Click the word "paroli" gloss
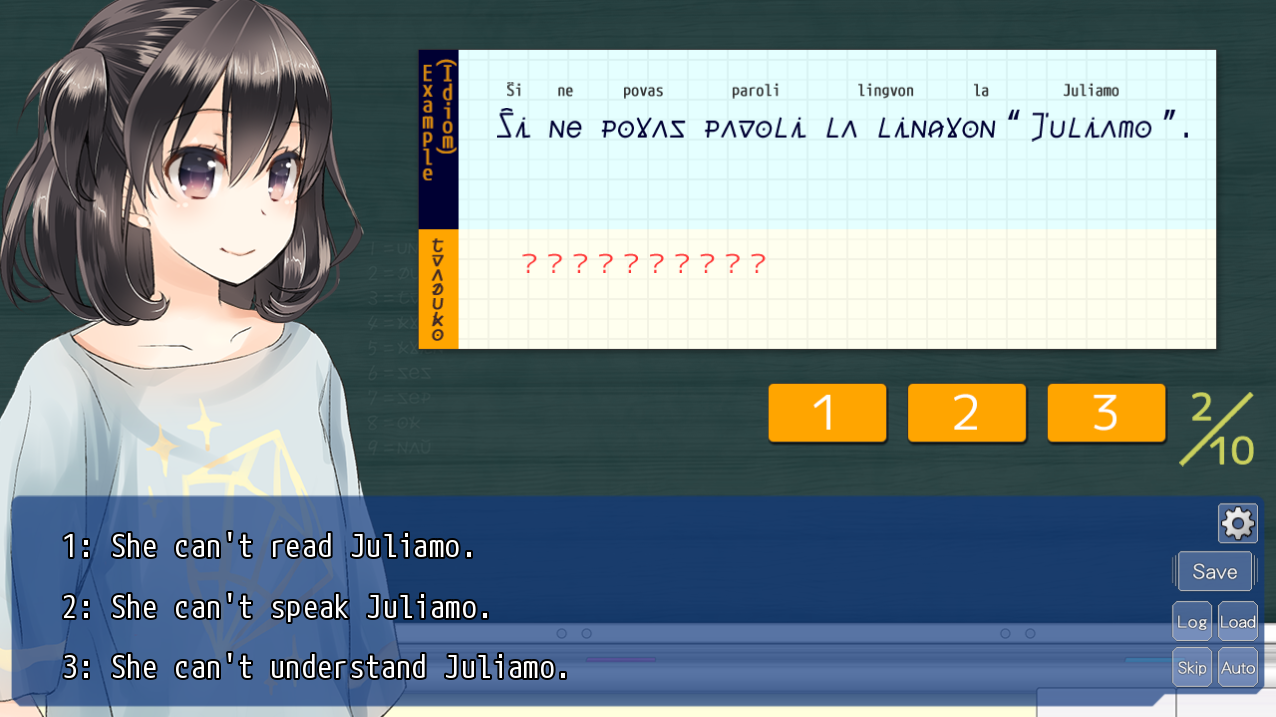 coord(755,91)
